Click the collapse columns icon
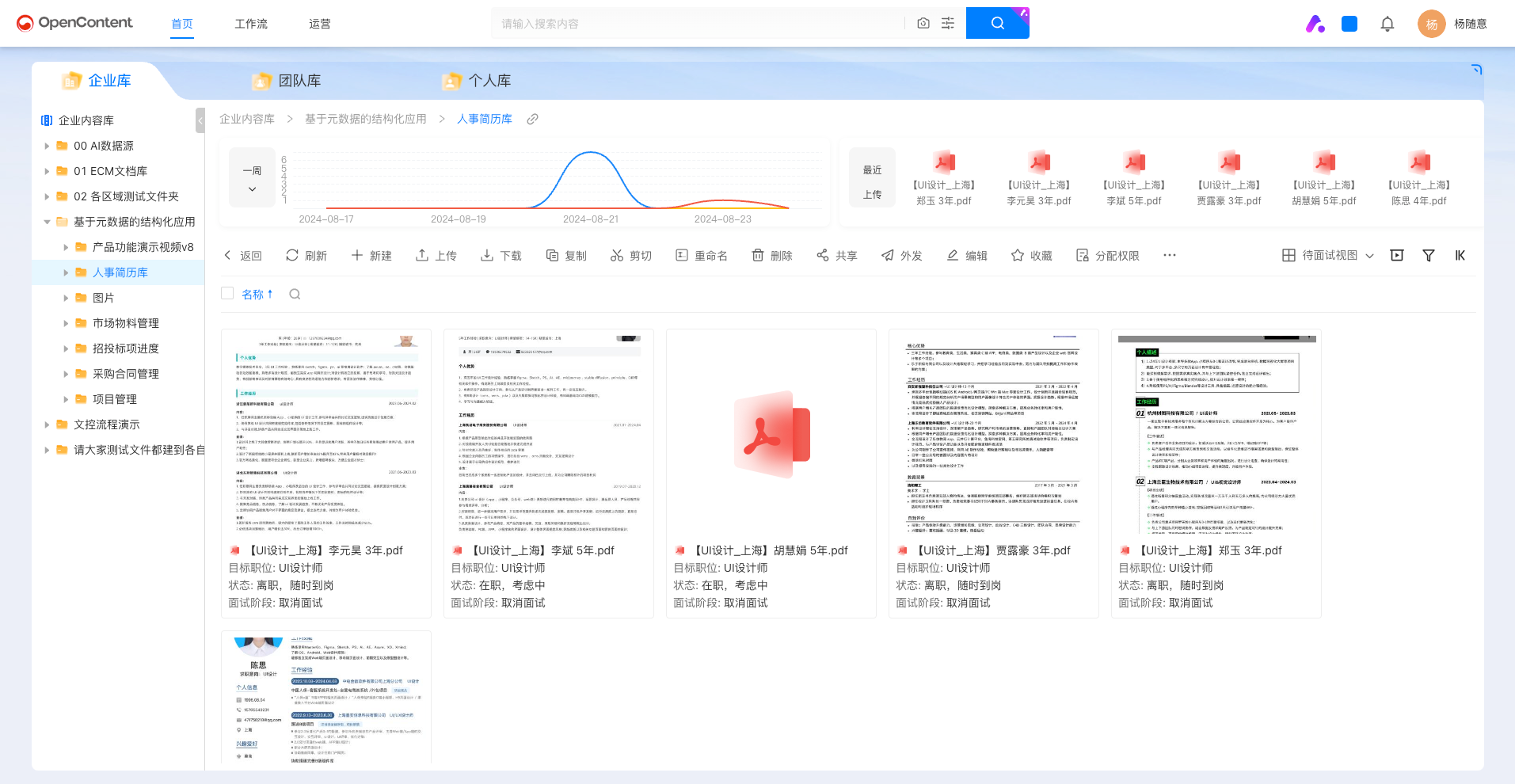Screen dimensions: 1515x784 coord(1460,255)
